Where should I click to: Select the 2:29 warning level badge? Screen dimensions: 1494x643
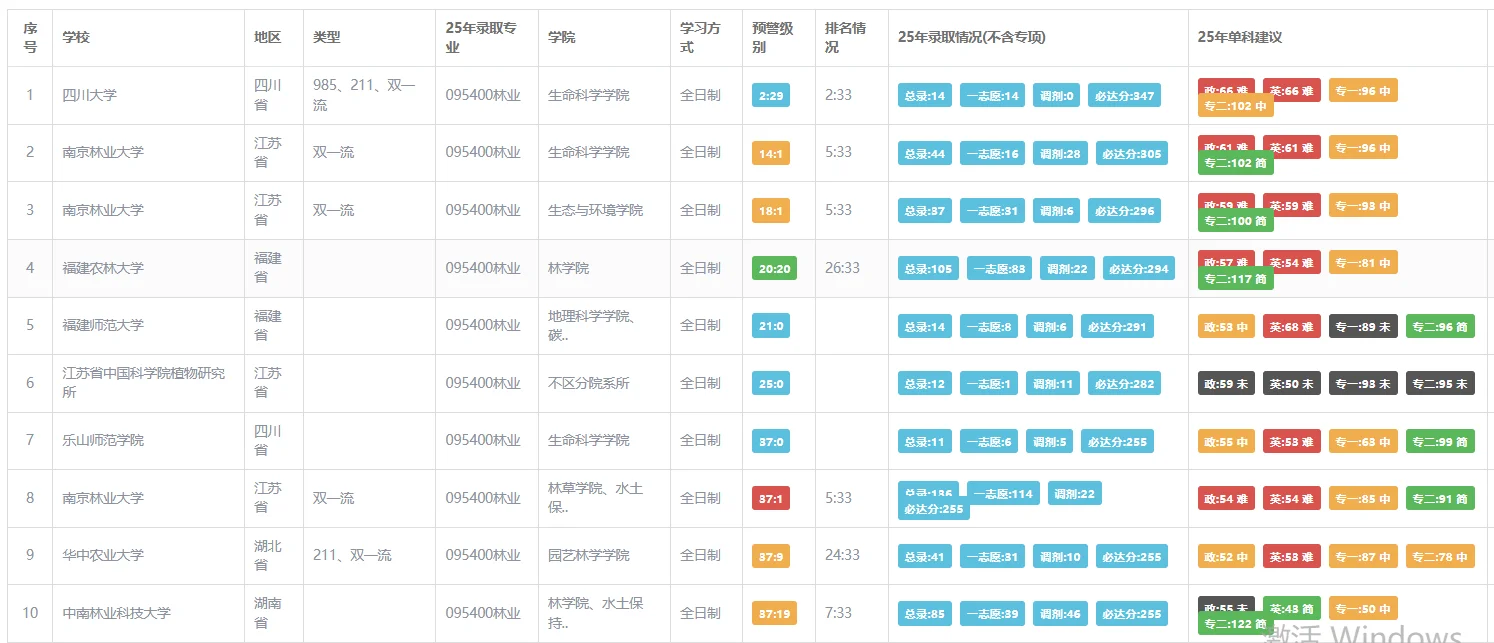pos(771,96)
